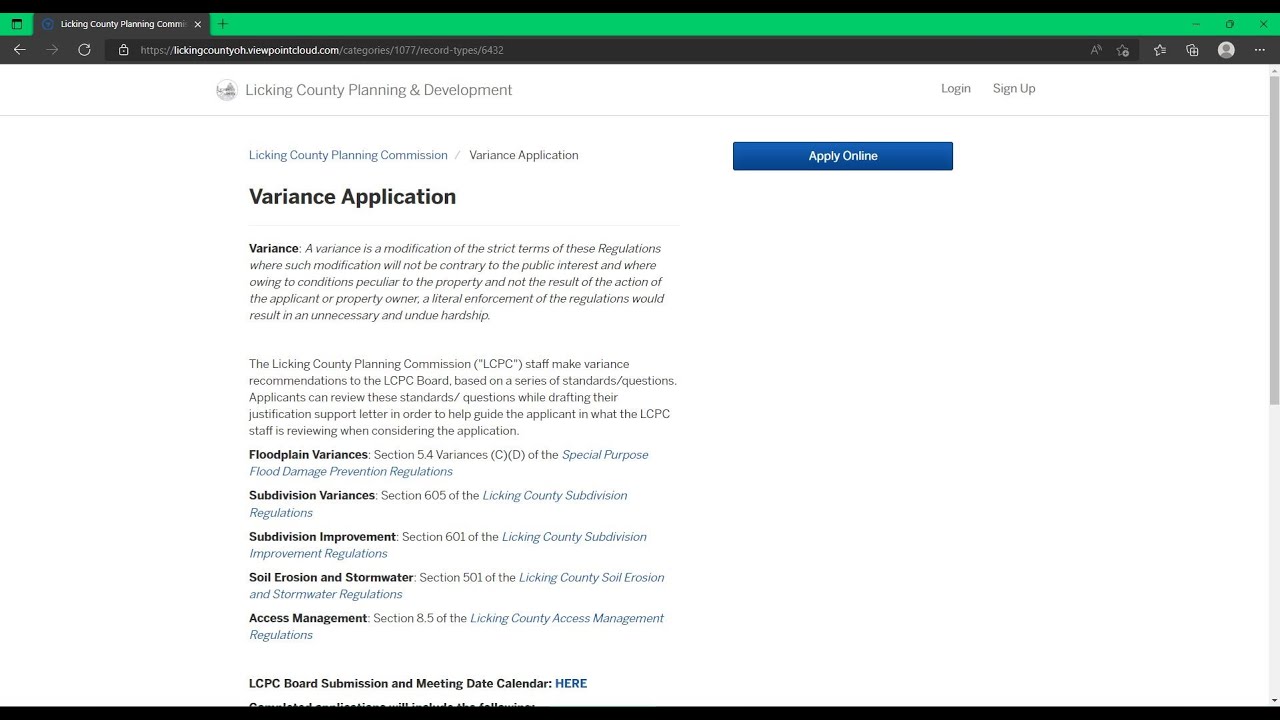This screenshot has height=720, width=1280.
Task: Click the scrollbar down arrow
Action: pyautogui.click(x=1274, y=700)
